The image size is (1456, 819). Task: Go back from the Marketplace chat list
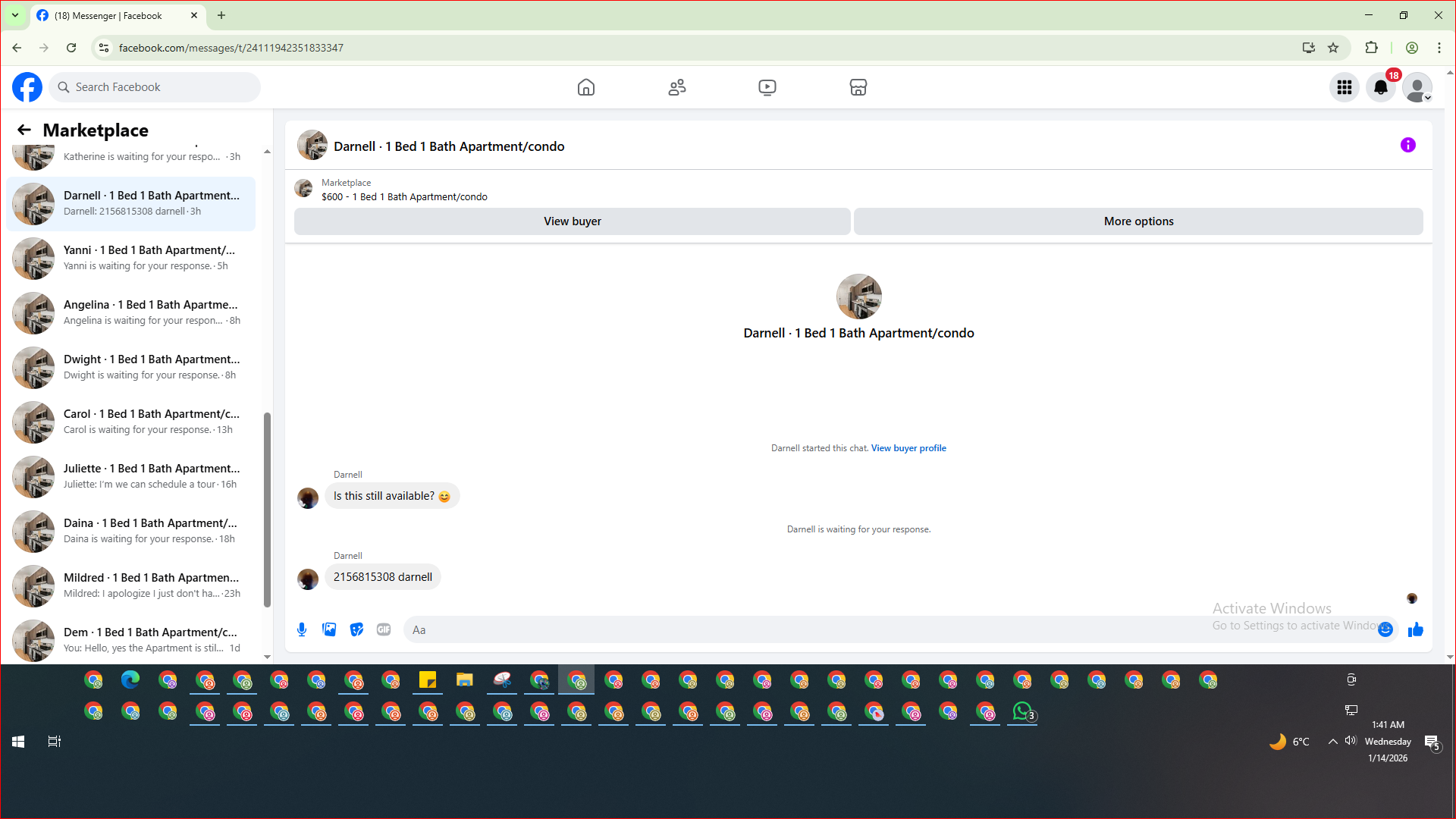click(24, 130)
